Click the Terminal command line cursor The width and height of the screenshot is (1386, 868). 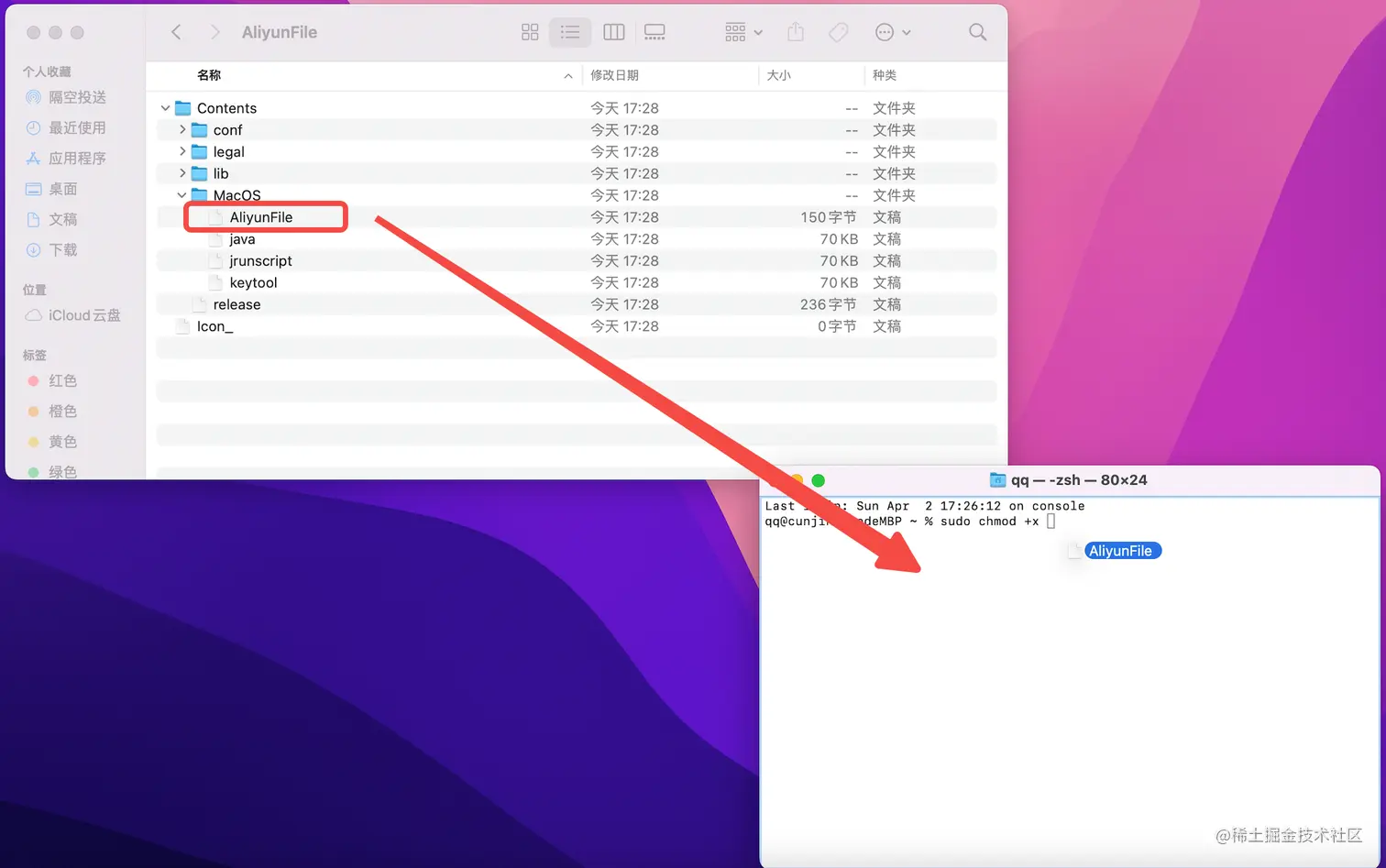tap(1050, 522)
